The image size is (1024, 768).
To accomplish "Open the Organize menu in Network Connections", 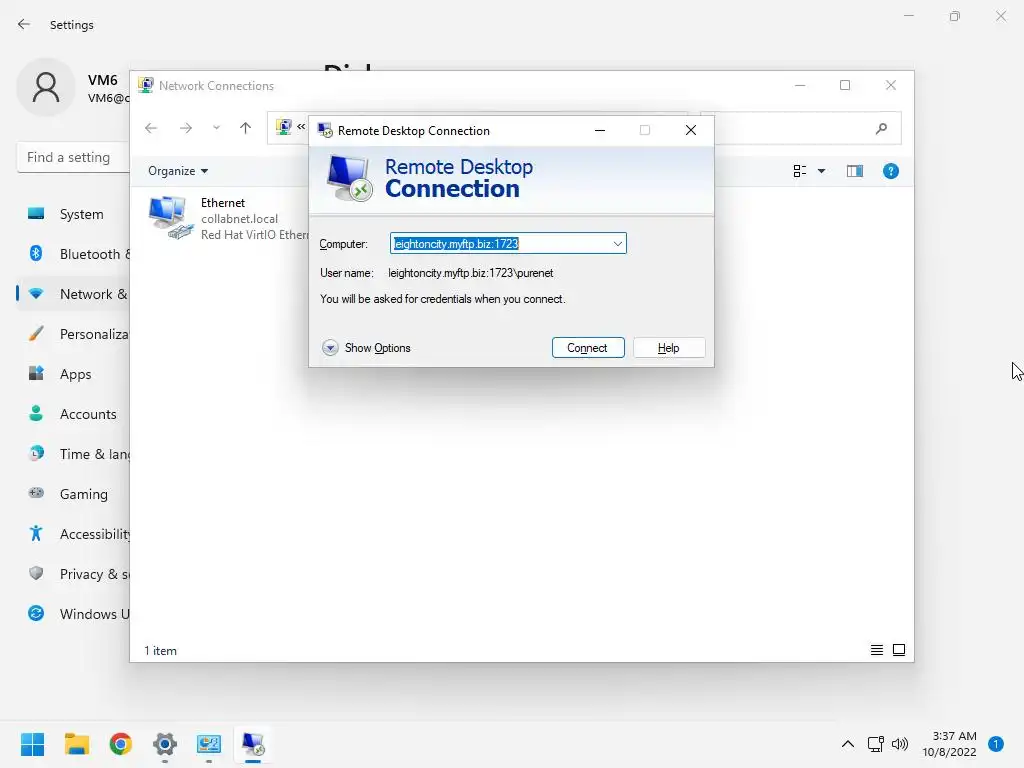I will coord(178,171).
